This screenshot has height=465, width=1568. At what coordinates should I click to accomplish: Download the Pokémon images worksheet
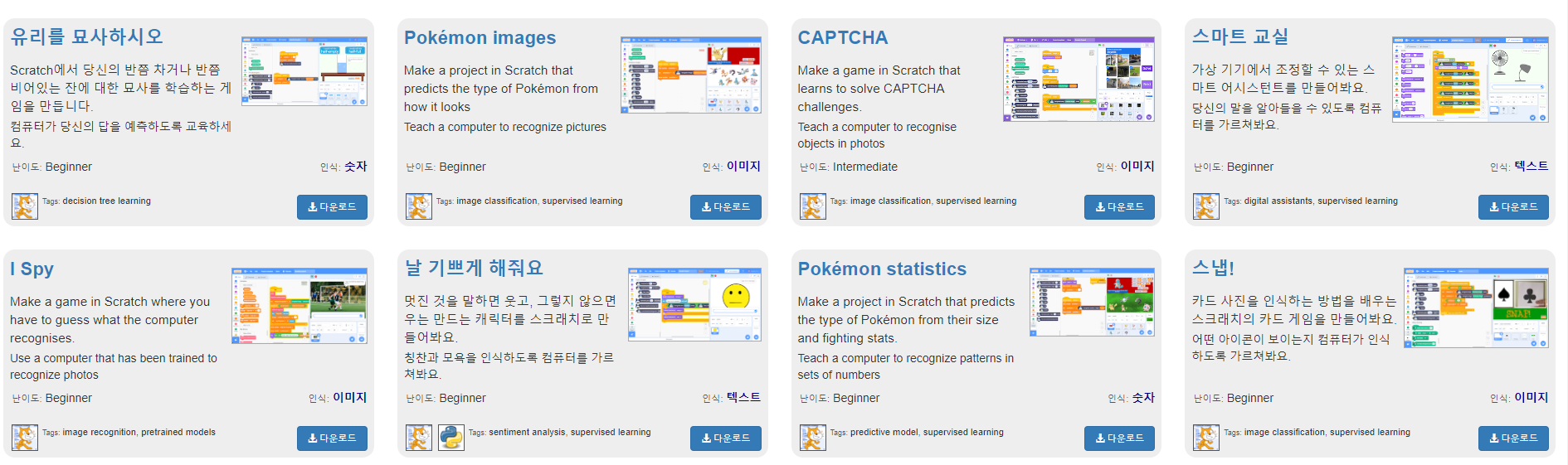coord(726,207)
